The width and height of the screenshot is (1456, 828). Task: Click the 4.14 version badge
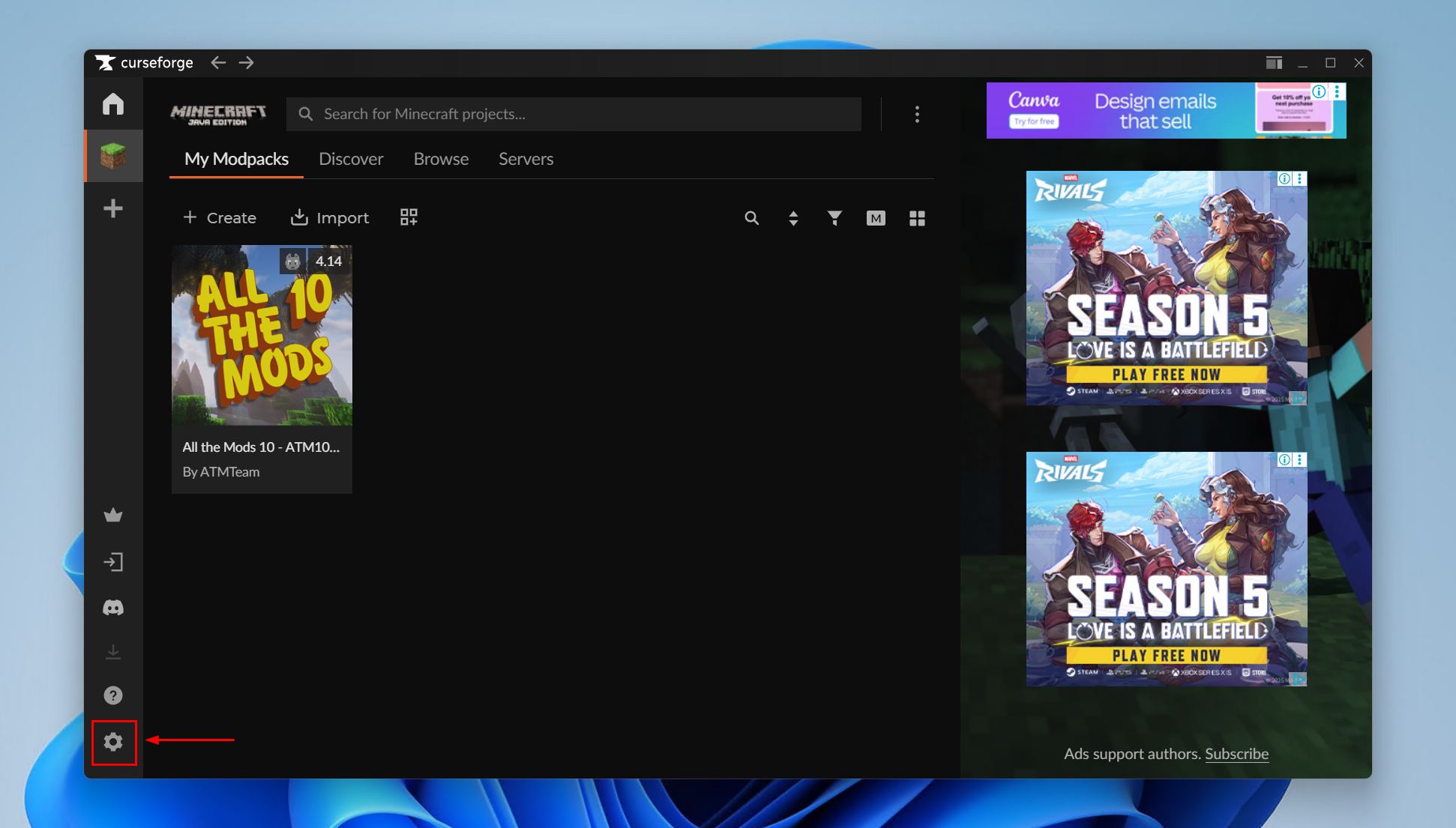click(x=328, y=261)
